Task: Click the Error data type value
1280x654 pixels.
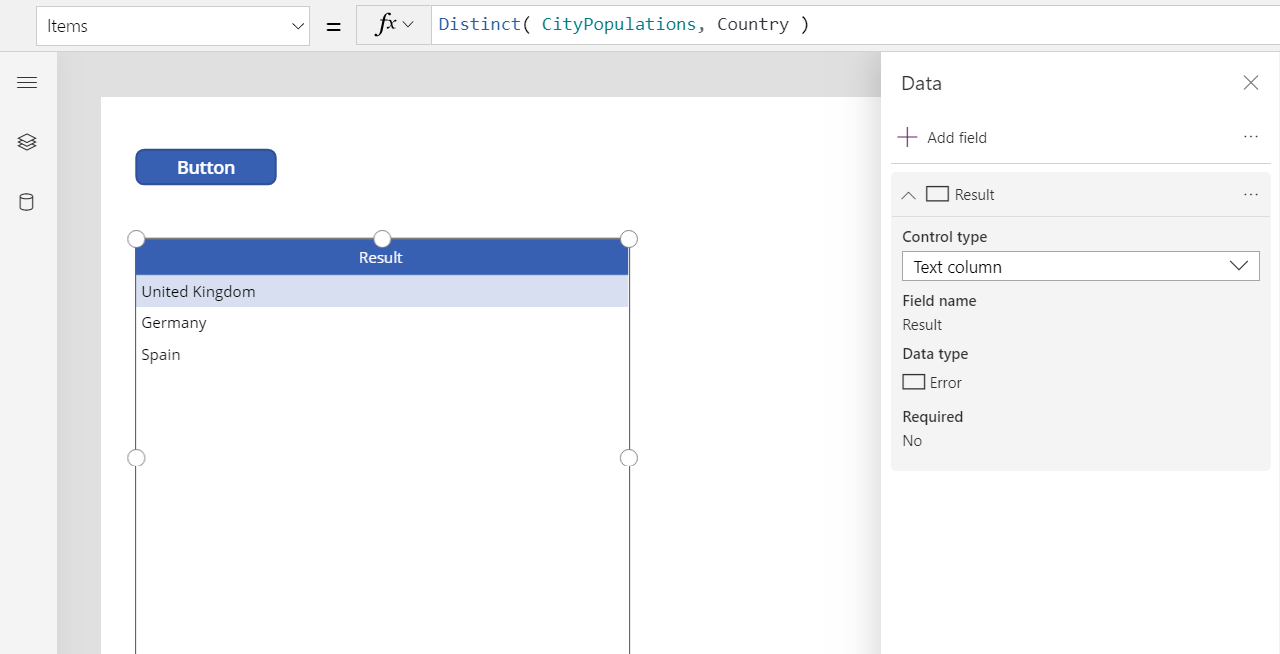Action: [946, 383]
